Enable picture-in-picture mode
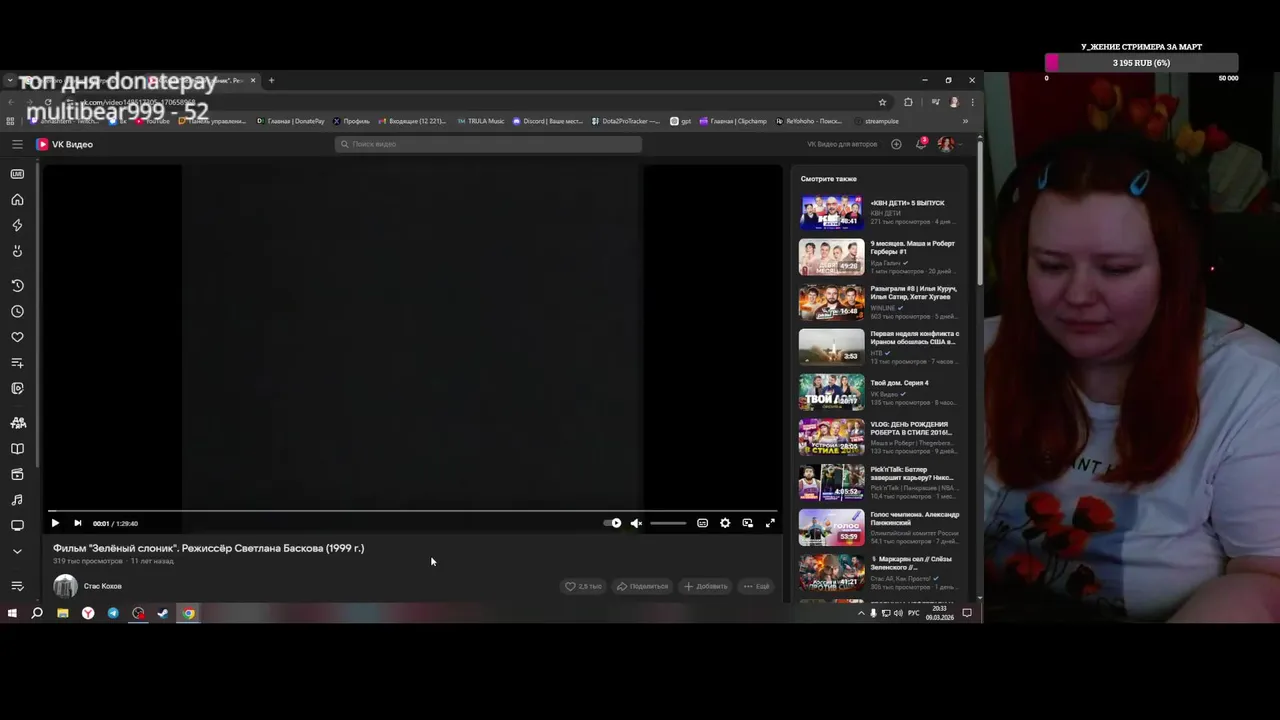Screen dimensions: 1280x720 click(747, 523)
